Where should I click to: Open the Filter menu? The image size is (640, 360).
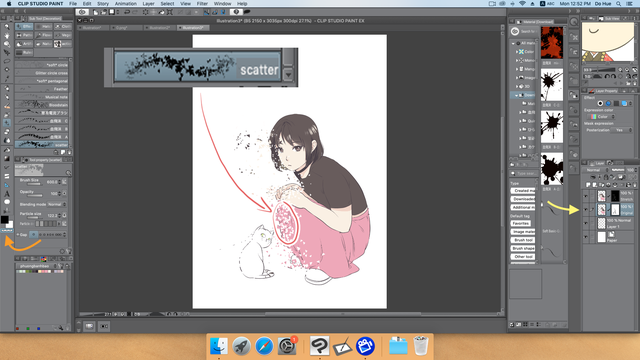pyautogui.click(x=202, y=4)
